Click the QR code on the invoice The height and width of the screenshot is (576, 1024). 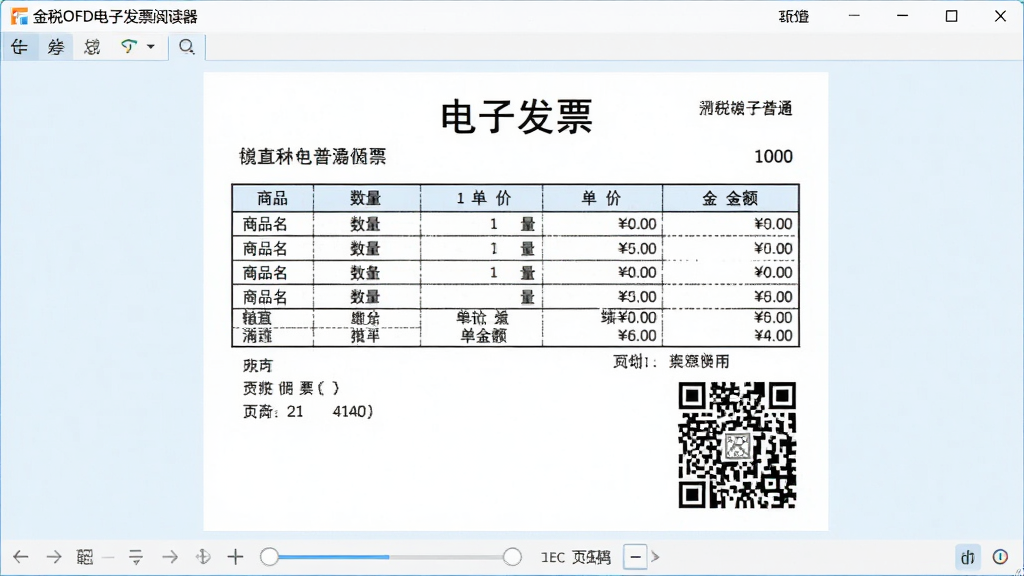click(737, 445)
